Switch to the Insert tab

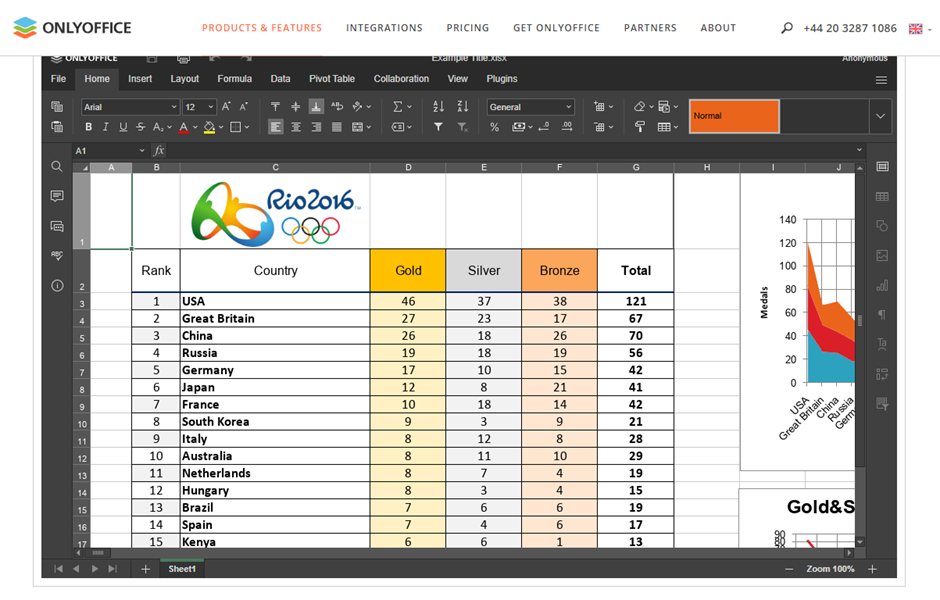coord(140,79)
